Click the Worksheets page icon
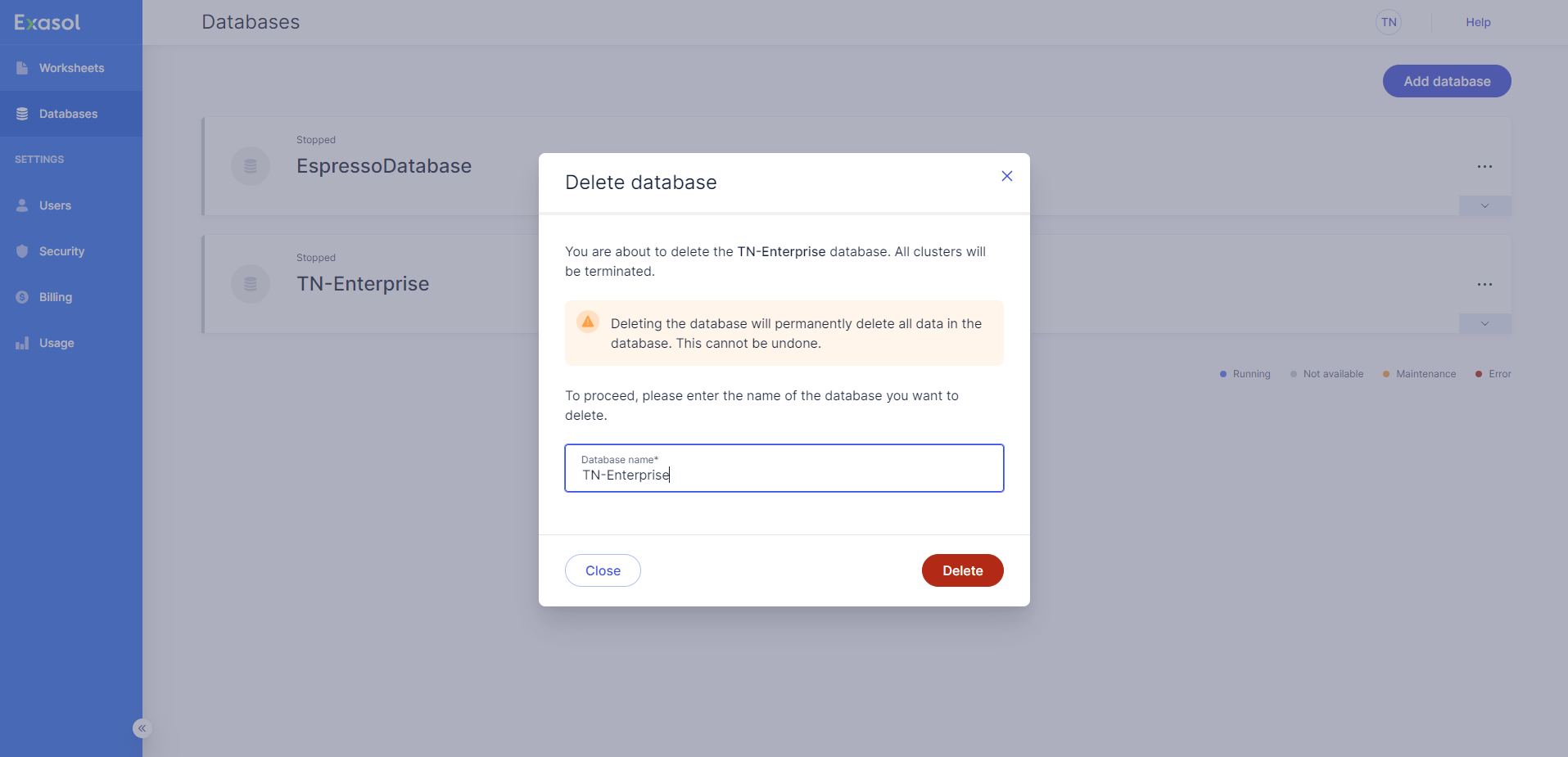The image size is (1568, 757). click(x=22, y=68)
